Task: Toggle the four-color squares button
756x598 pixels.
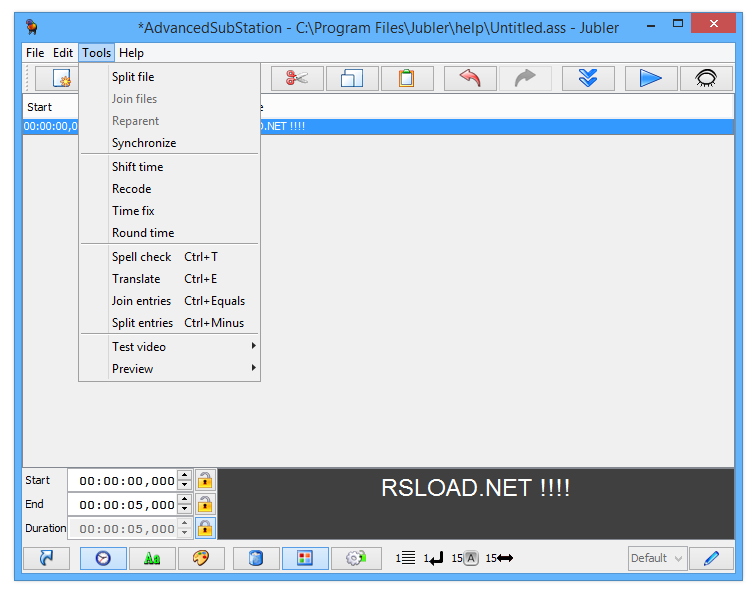Action: 305,558
